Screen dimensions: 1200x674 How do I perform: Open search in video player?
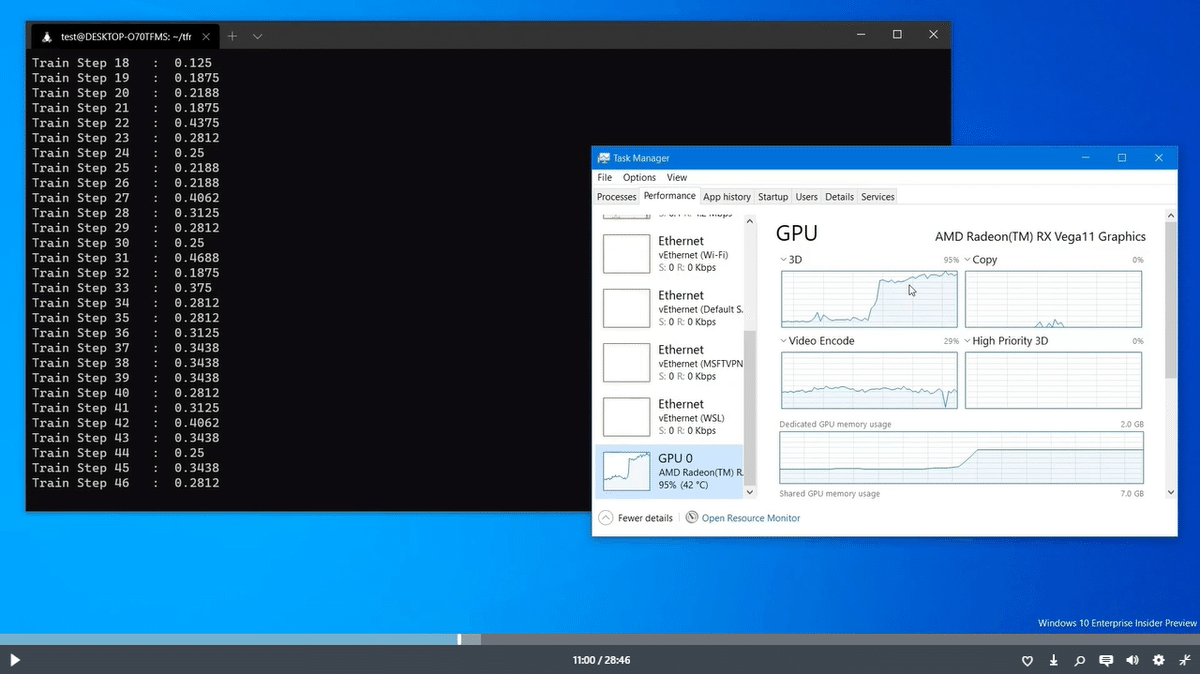click(x=1080, y=660)
